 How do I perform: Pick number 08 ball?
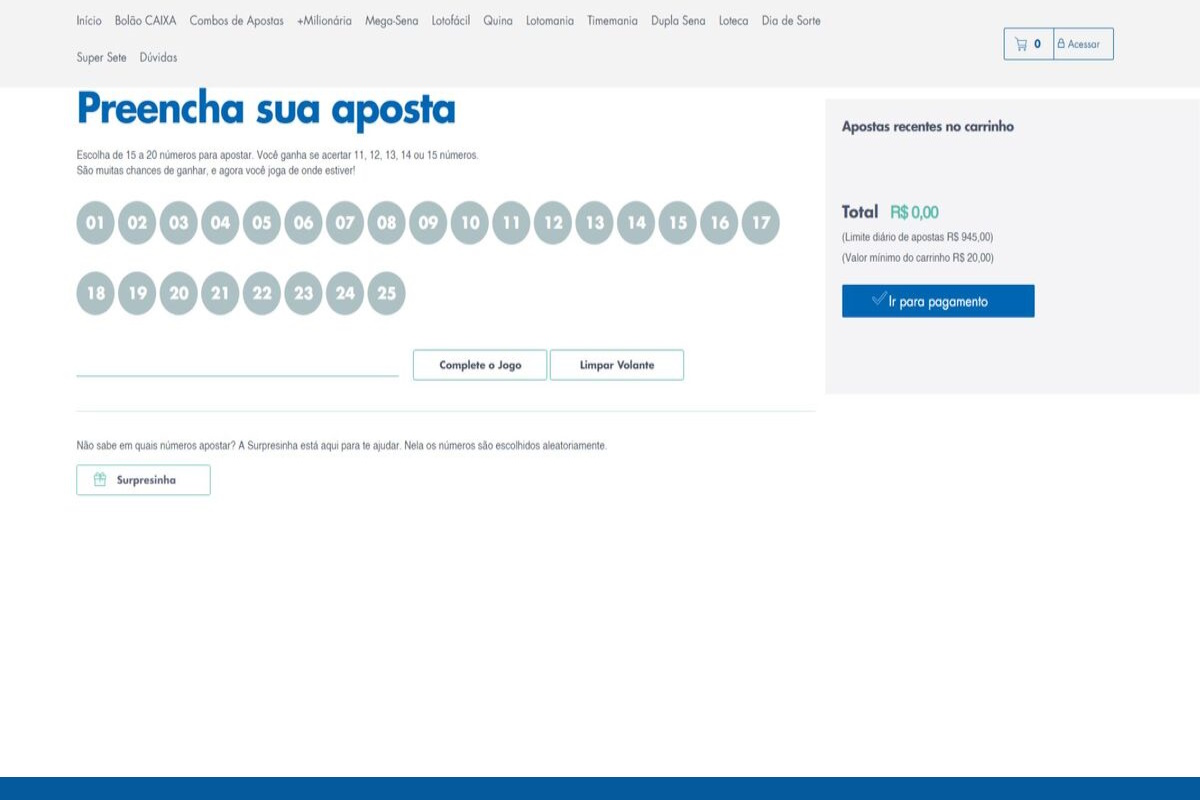pos(387,223)
